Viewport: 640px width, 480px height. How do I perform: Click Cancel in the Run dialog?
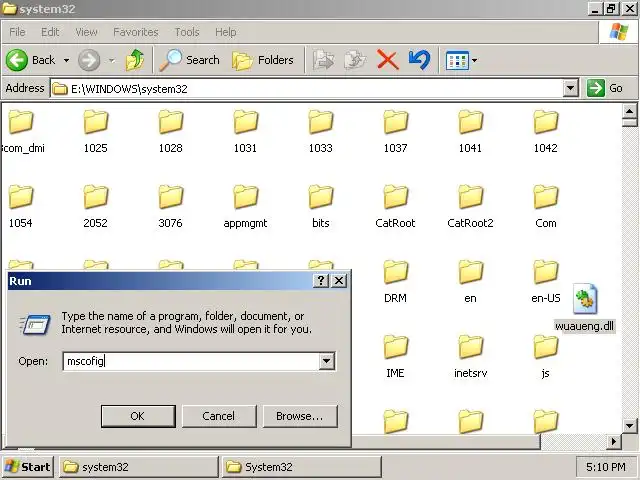[219, 416]
